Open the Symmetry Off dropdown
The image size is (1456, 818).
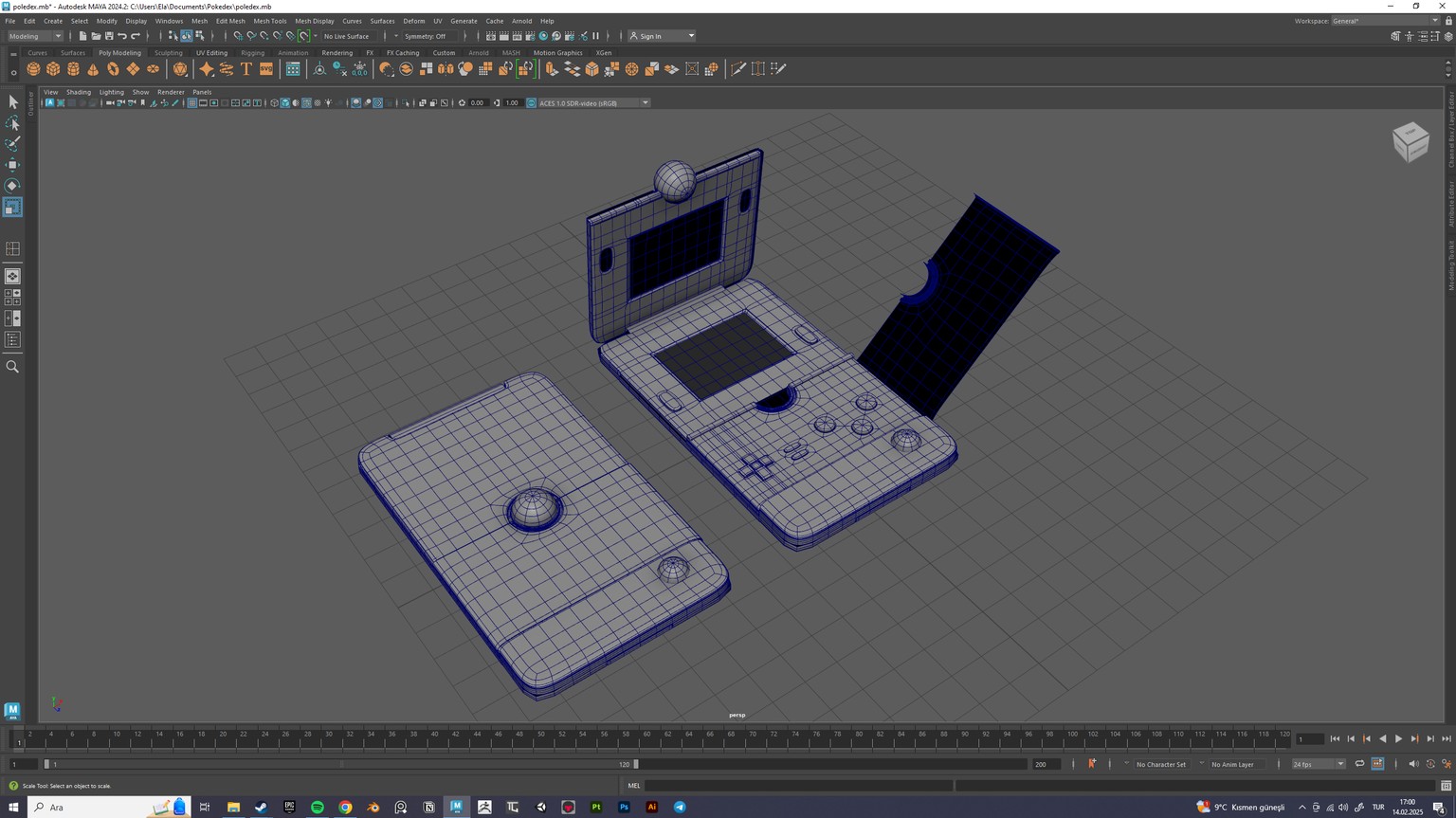tap(430, 36)
